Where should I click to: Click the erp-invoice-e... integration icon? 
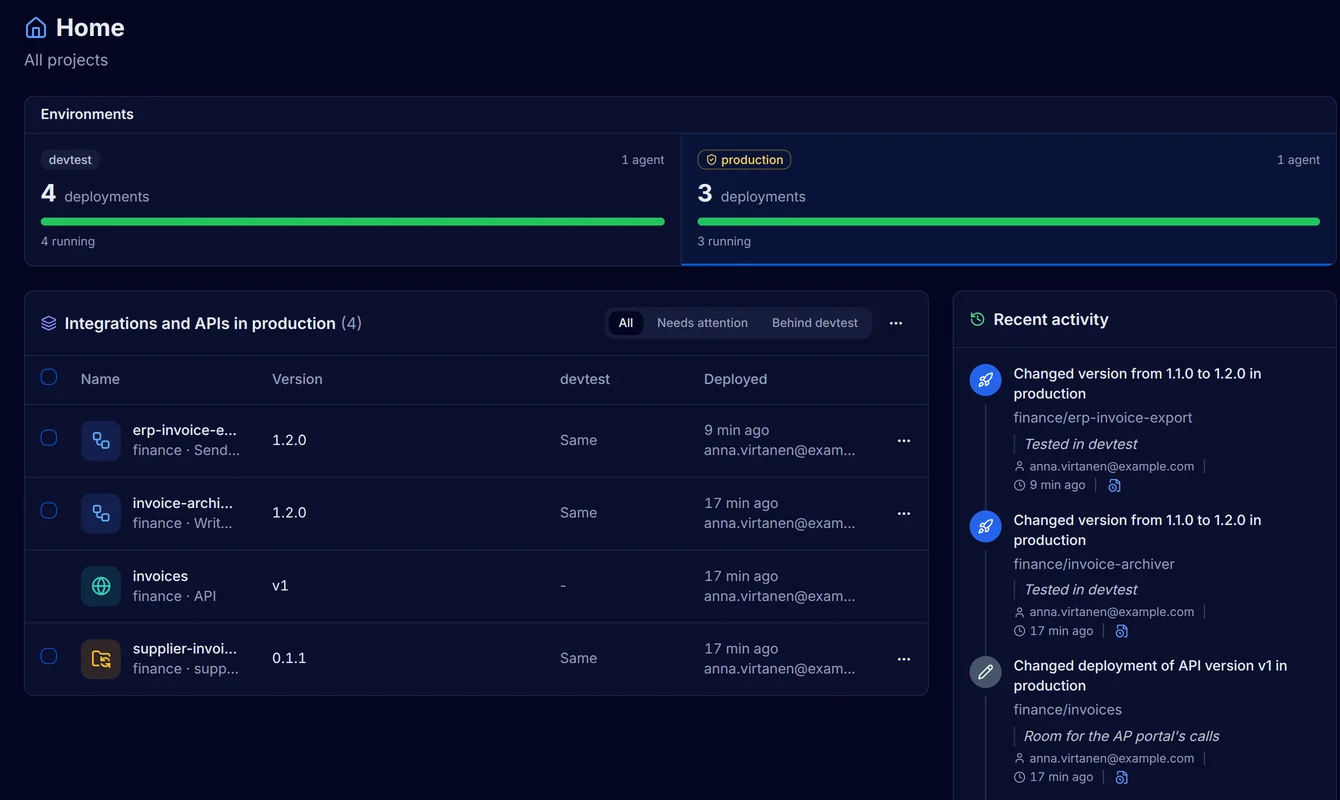pos(101,440)
